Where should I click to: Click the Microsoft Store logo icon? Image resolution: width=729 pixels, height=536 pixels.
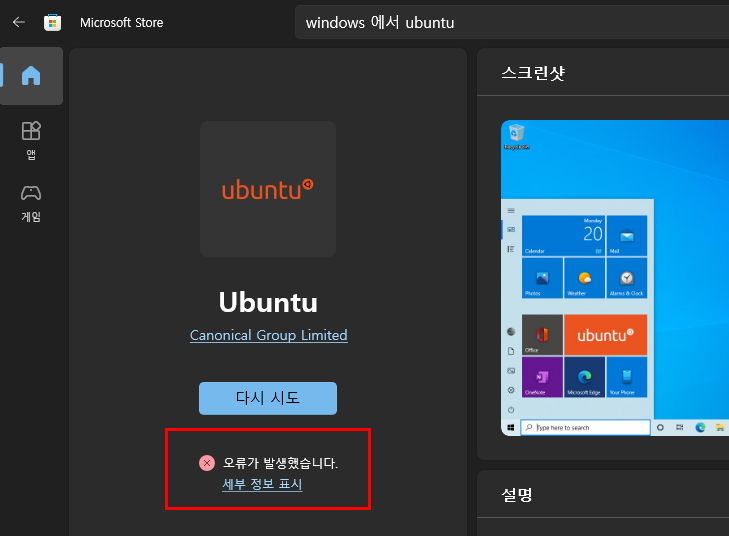tap(53, 22)
